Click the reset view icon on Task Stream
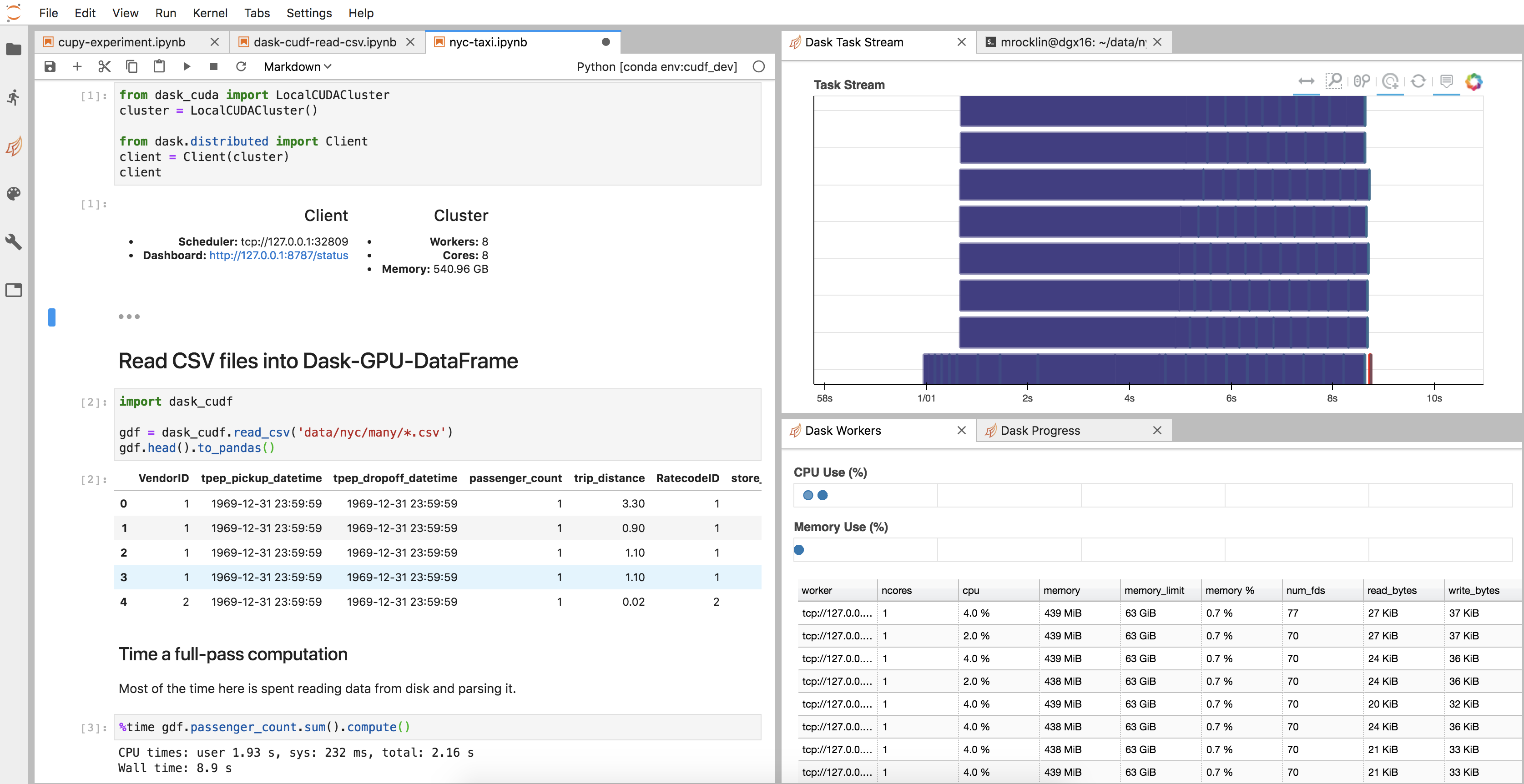Viewport: 1524px width, 784px height. 1419,81
